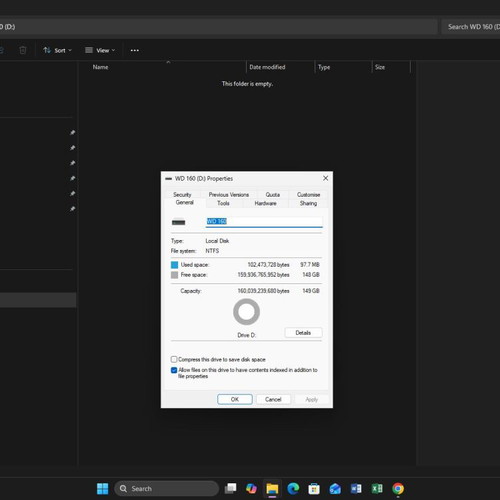Viewport: 500px width, 500px height.
Task: Open the View dropdown menu
Action: [x=100, y=50]
